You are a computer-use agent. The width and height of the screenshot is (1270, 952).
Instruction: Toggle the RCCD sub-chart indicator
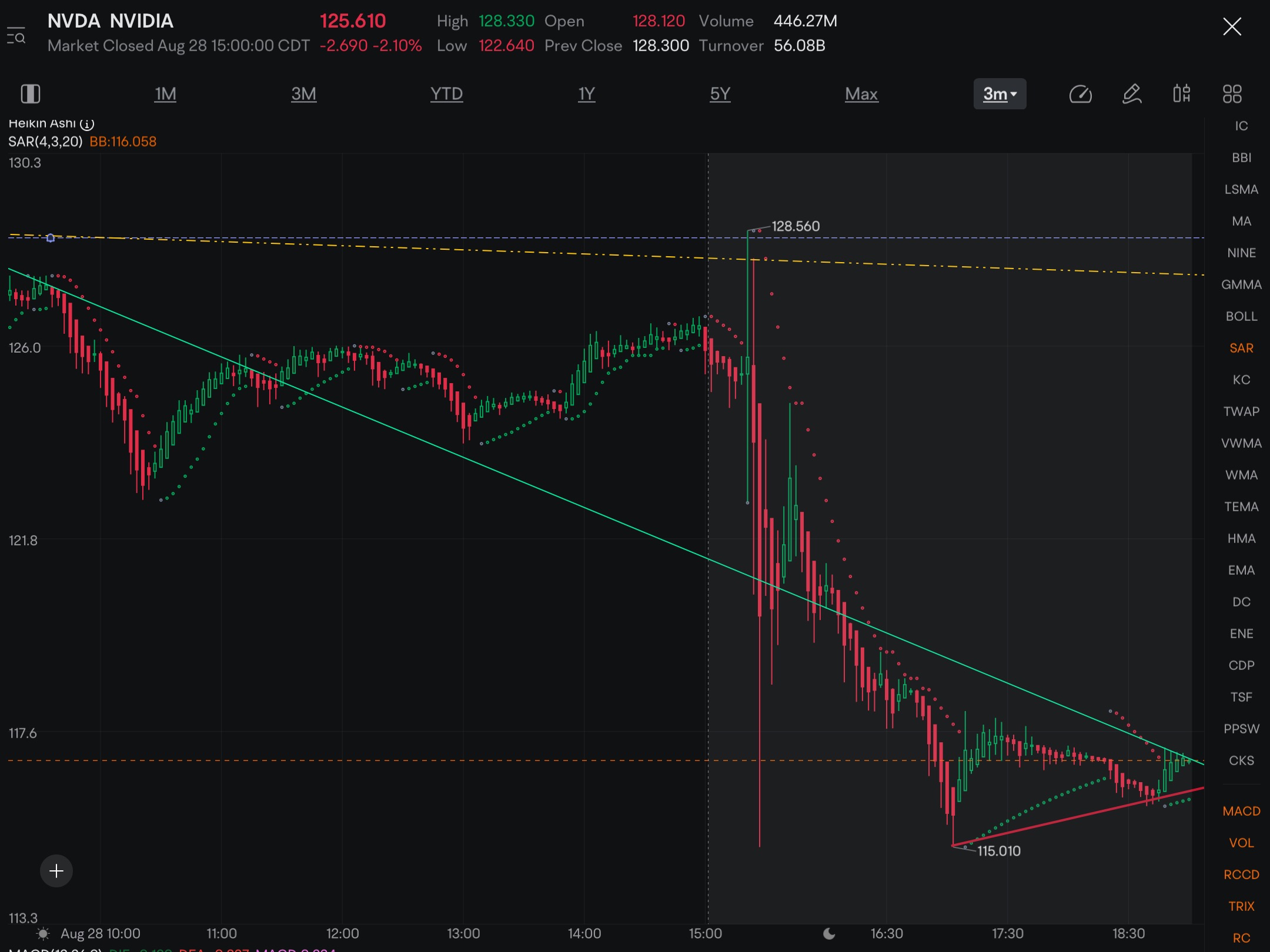[1241, 874]
